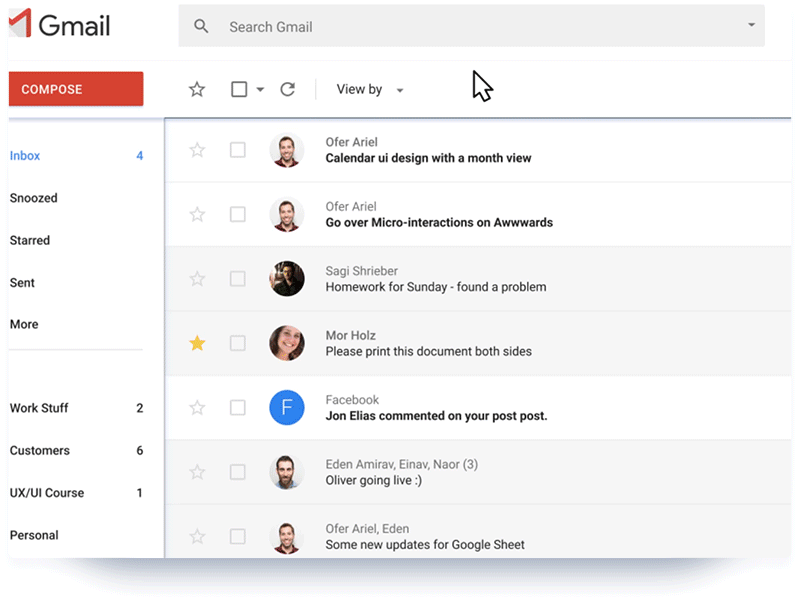The height and width of the screenshot is (600, 800).
Task: Star the Facebook notification email
Action: click(197, 407)
